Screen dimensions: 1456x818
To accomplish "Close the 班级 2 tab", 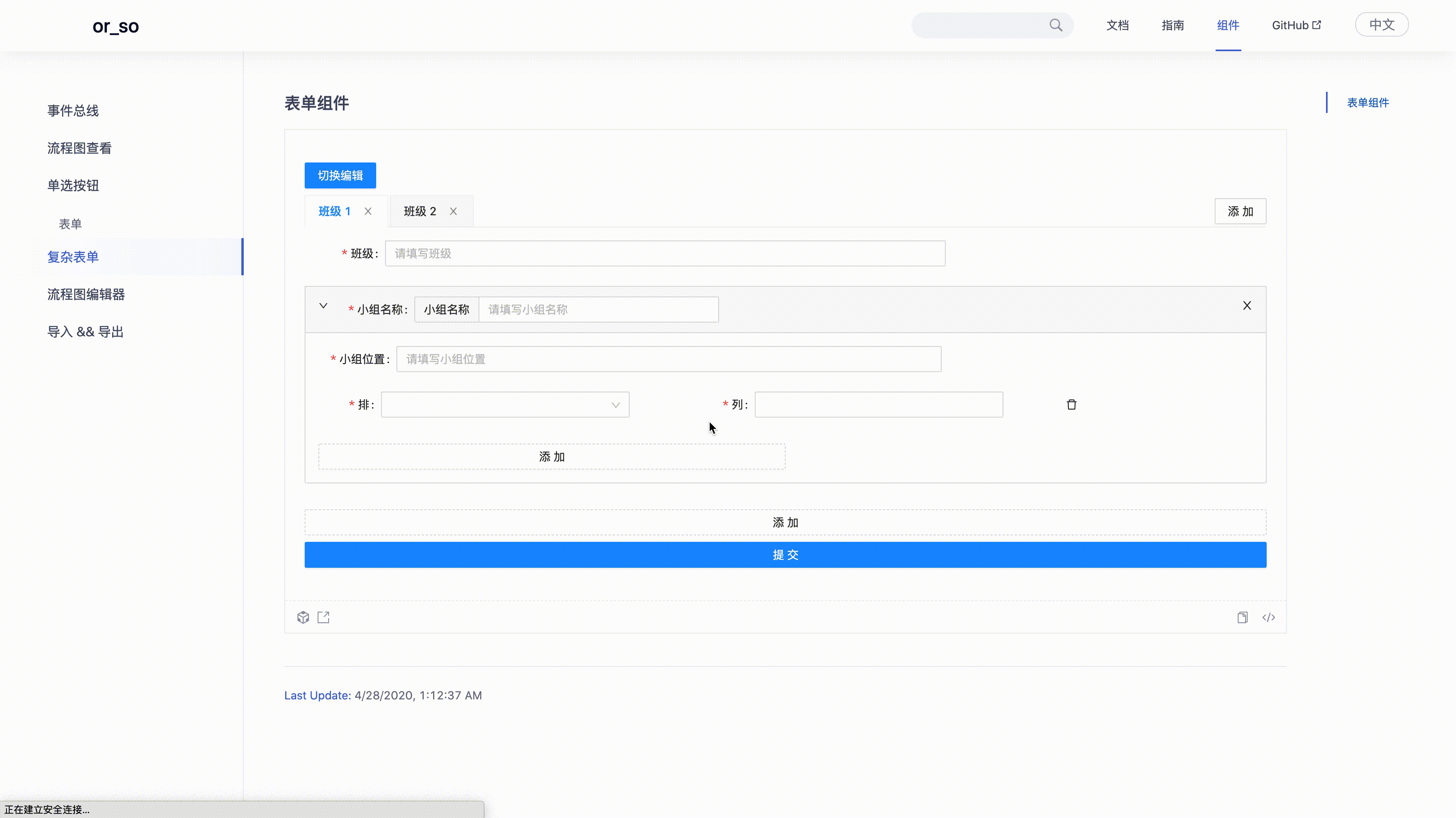I will coord(453,211).
